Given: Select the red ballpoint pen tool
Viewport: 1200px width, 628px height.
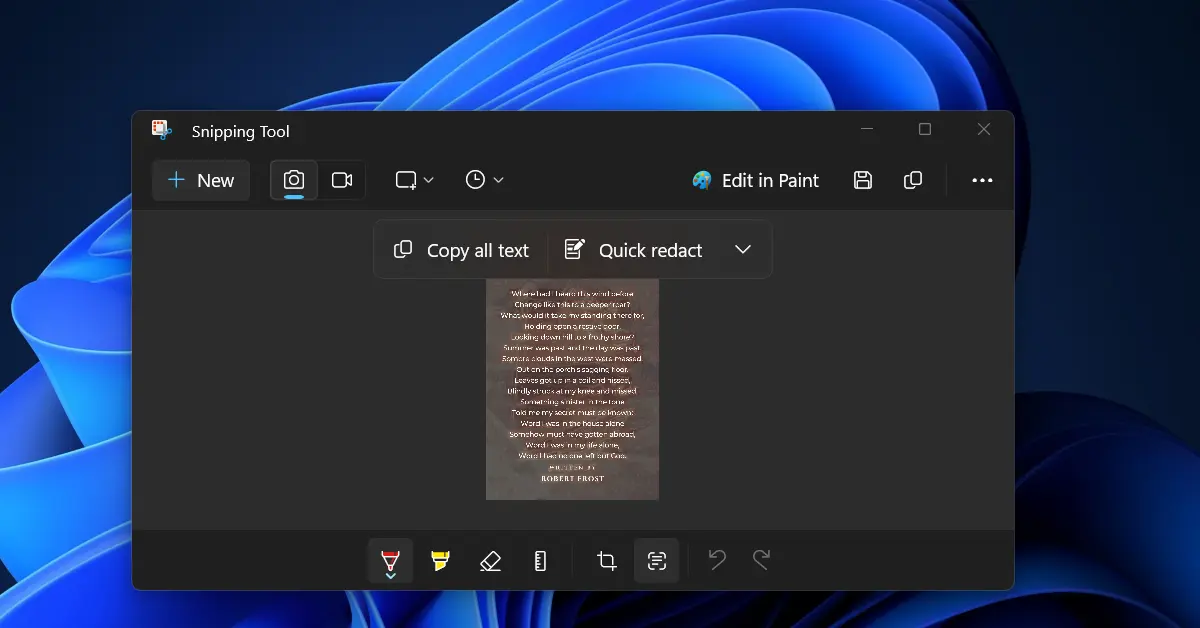Looking at the screenshot, I should pos(389,556).
